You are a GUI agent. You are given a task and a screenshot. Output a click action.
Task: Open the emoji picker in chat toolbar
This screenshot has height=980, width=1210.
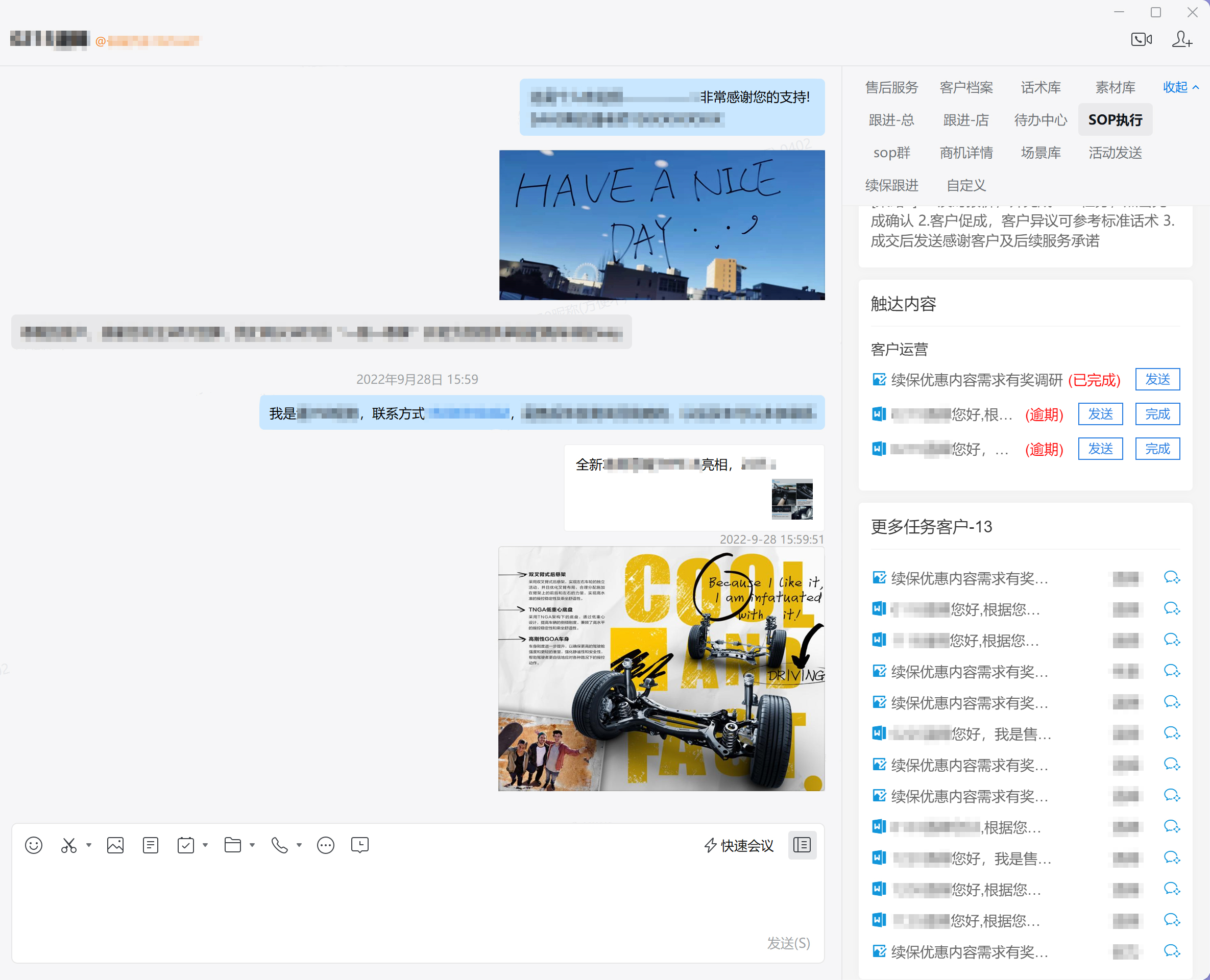33,845
